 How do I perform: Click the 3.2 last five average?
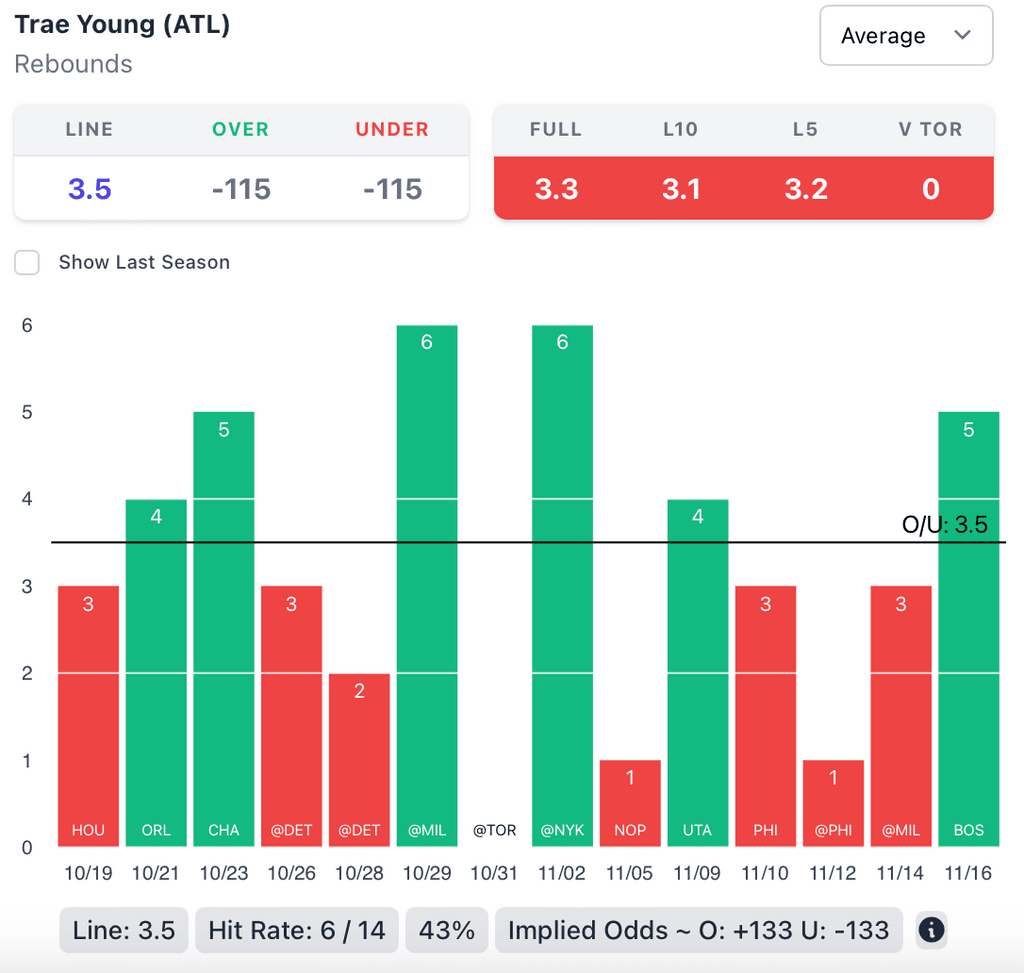tap(806, 189)
